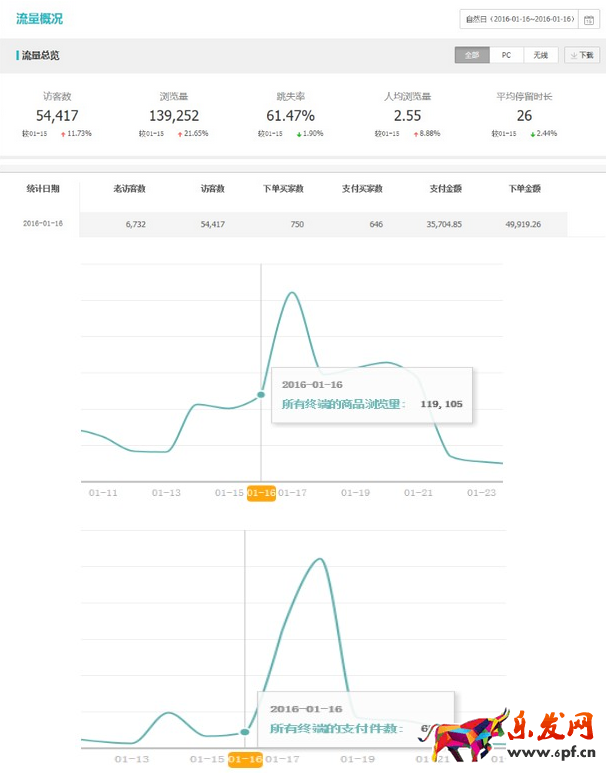Click the 支付金额 column header
The image size is (606, 773).
[445, 188]
